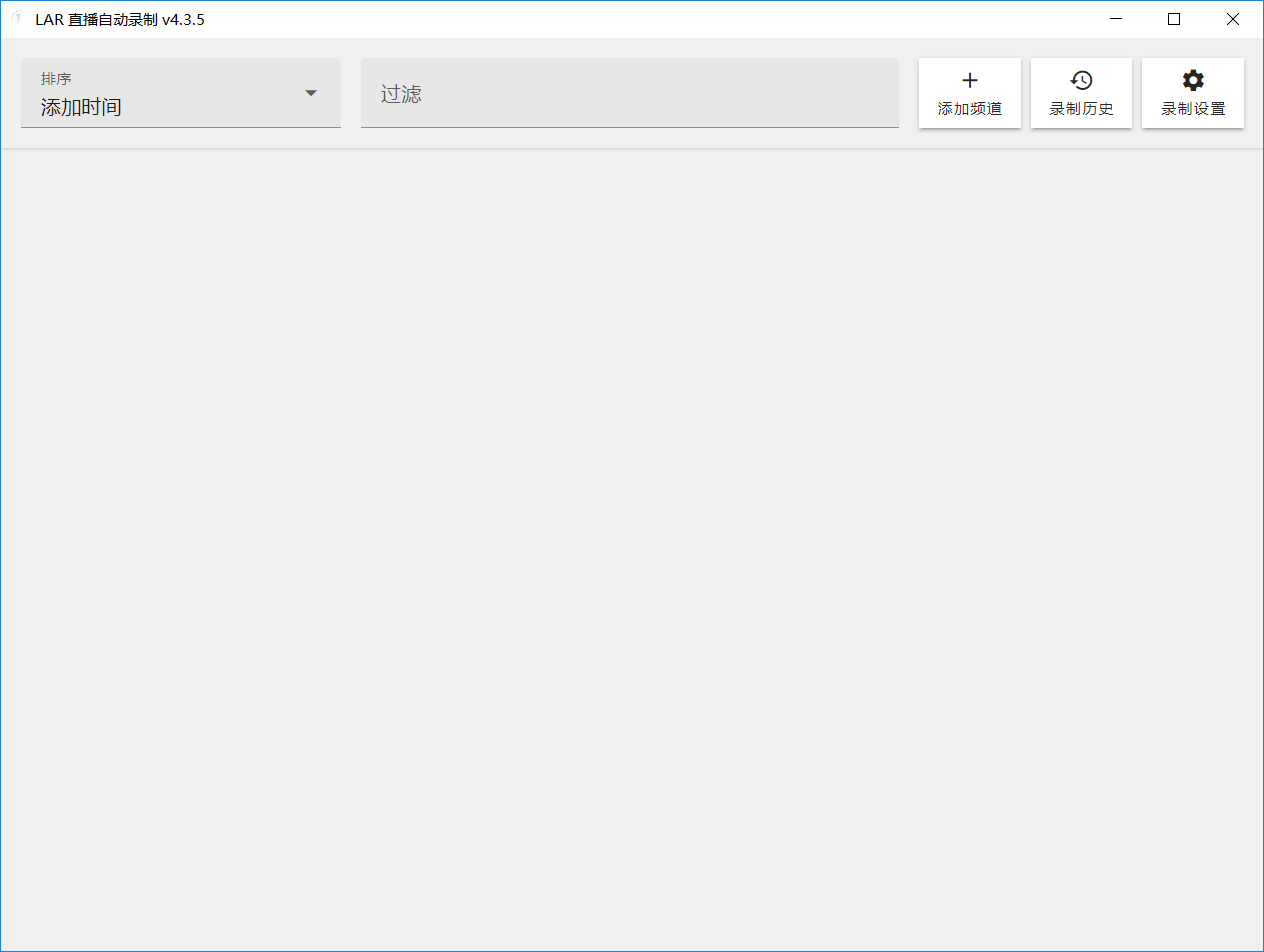Select the 添加时间 sort value

[x=81, y=107]
